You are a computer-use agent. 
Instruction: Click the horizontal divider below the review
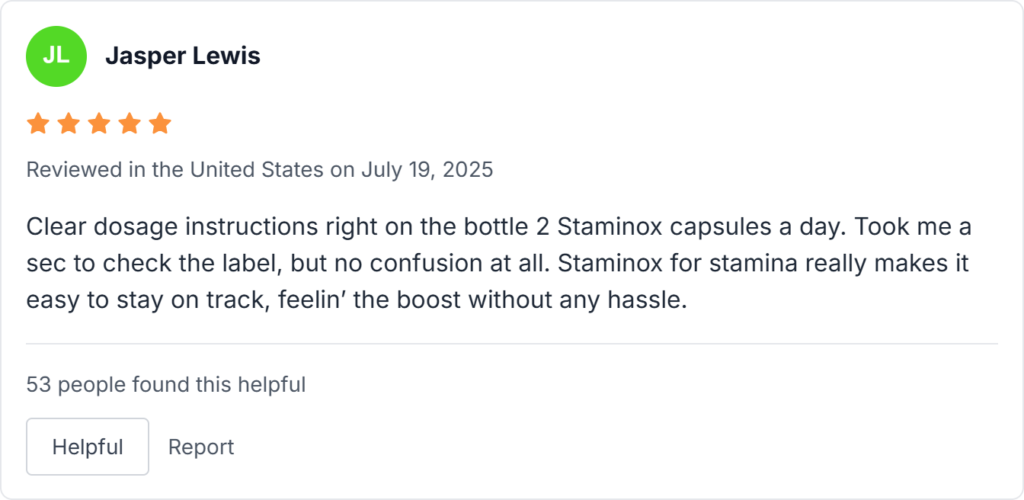point(512,344)
